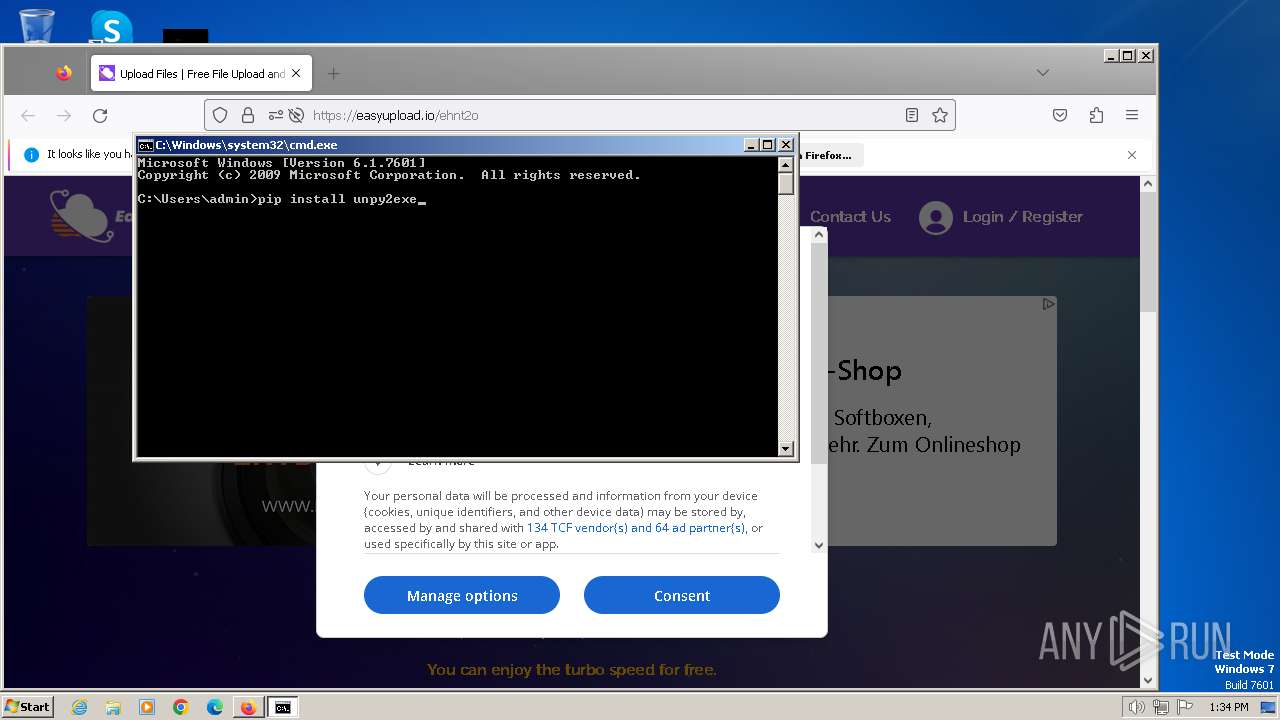This screenshot has height=720, width=1280.
Task: Click the tracking protection shield icon
Action: click(x=221, y=115)
